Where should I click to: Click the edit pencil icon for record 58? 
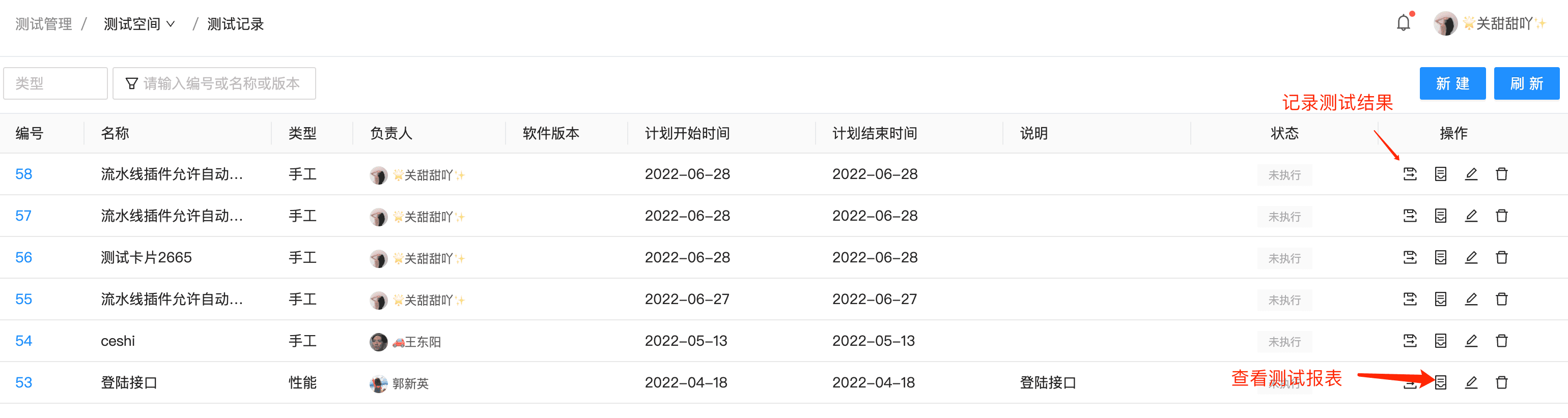pyautogui.click(x=1472, y=174)
